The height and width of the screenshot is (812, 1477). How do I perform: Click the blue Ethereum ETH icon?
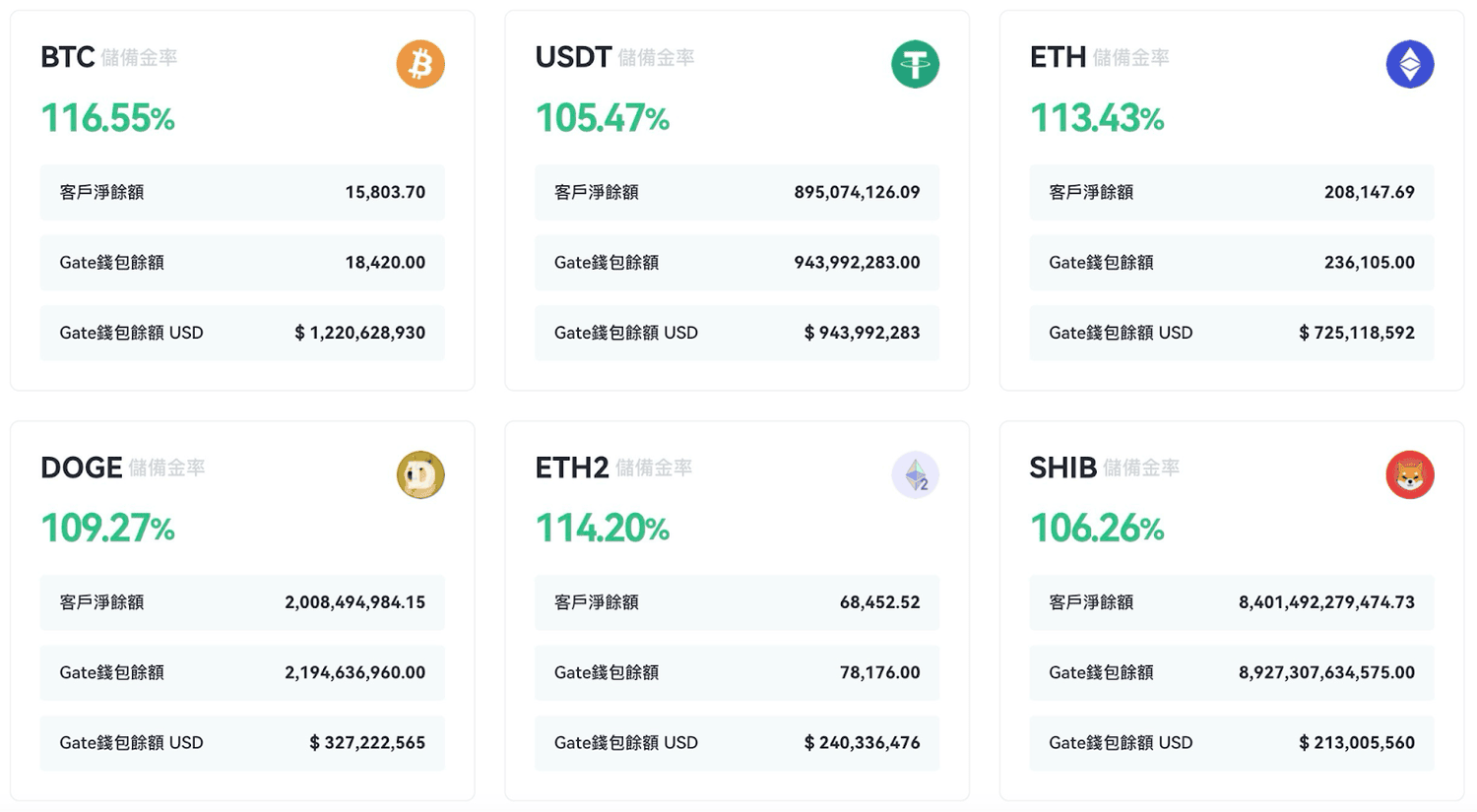pyautogui.click(x=1409, y=64)
